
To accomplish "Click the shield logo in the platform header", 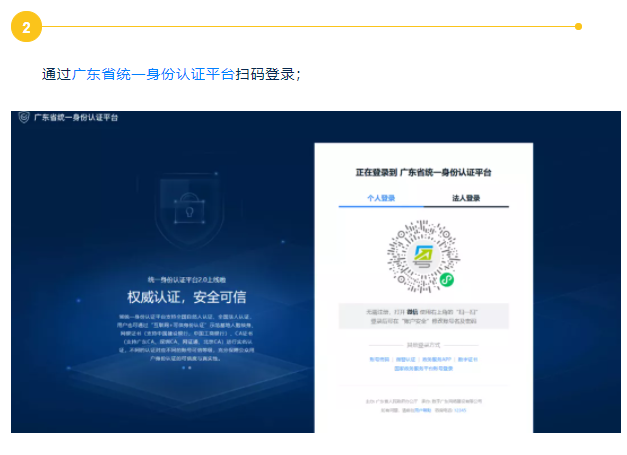I will 24,117.
